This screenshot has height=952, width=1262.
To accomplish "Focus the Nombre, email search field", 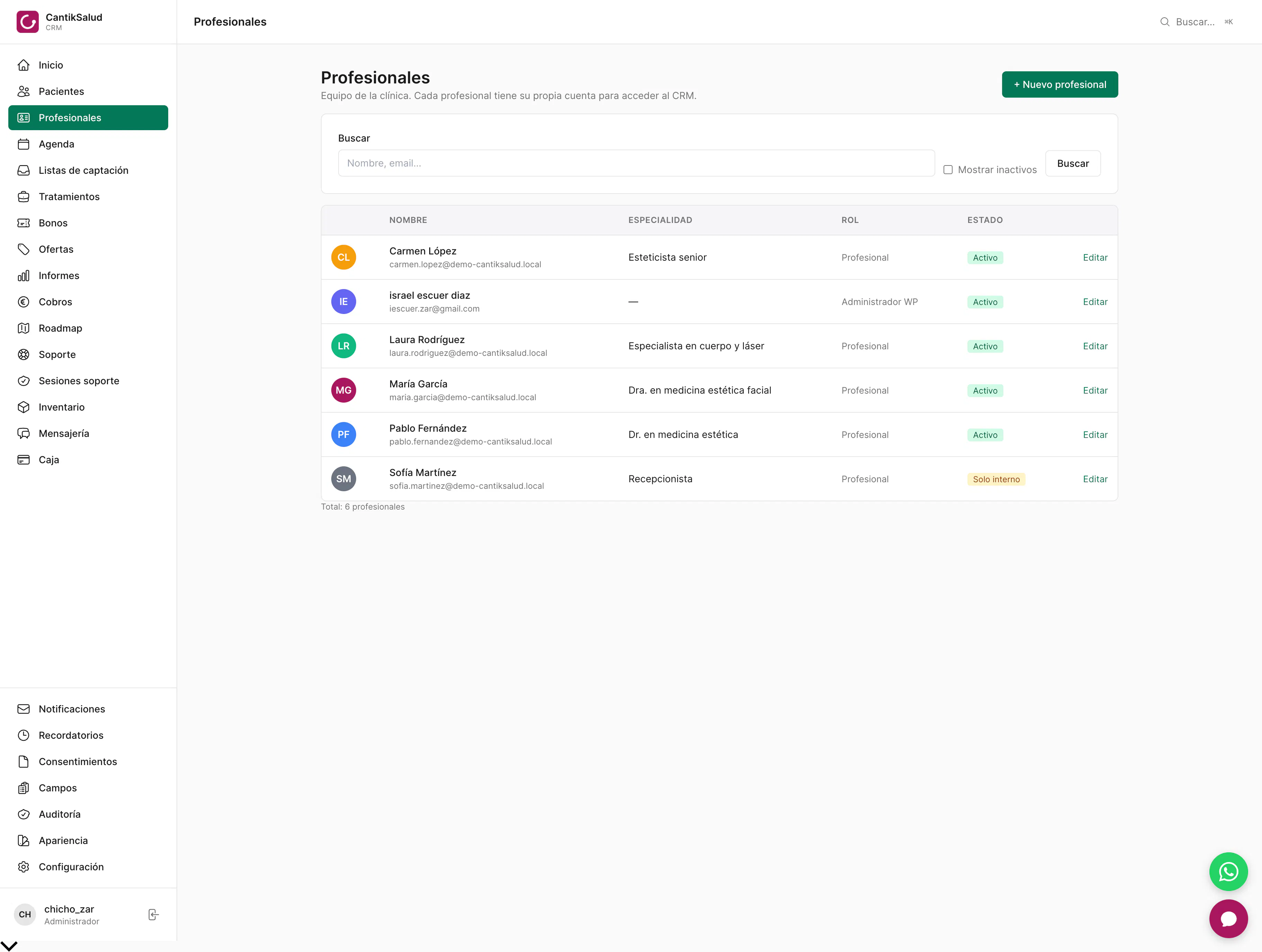I will click(636, 163).
